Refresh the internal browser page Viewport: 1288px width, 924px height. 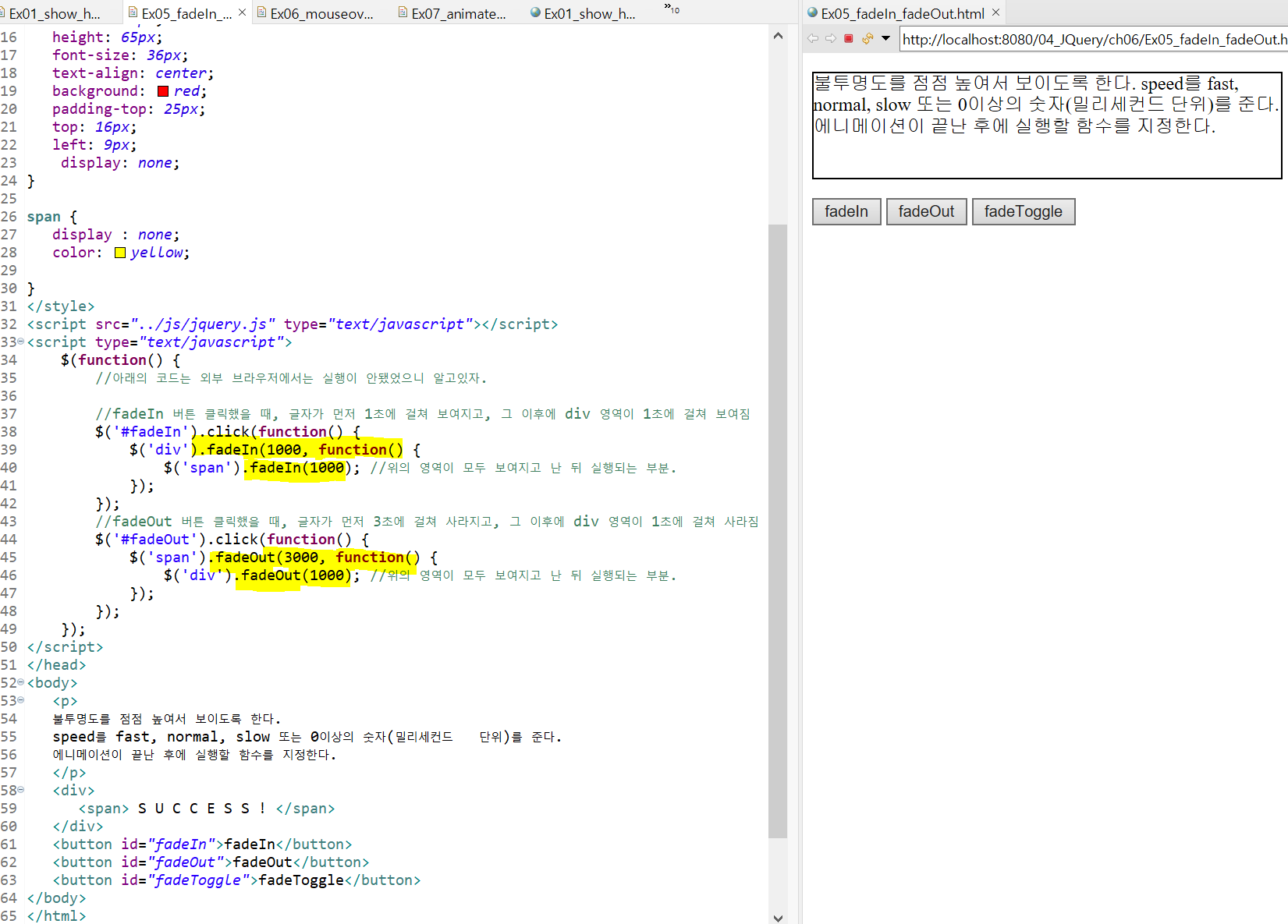(x=867, y=38)
